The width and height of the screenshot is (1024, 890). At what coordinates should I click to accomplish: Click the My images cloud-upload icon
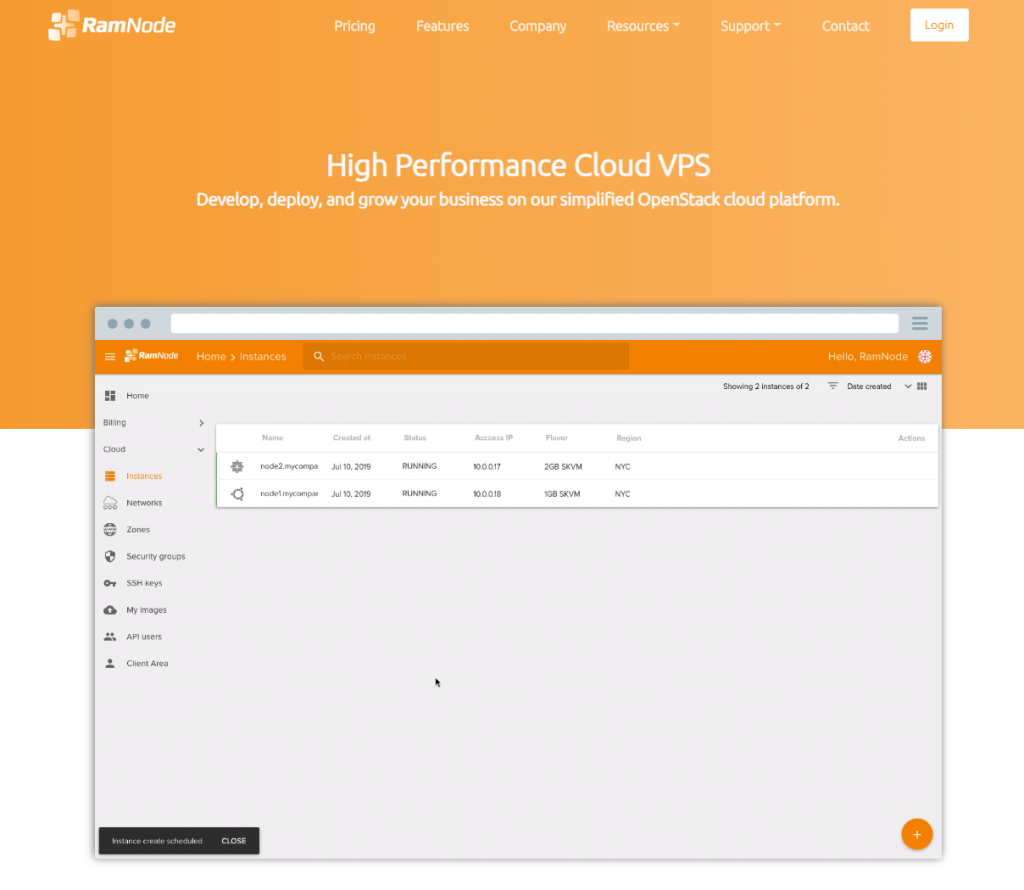pyautogui.click(x=110, y=610)
